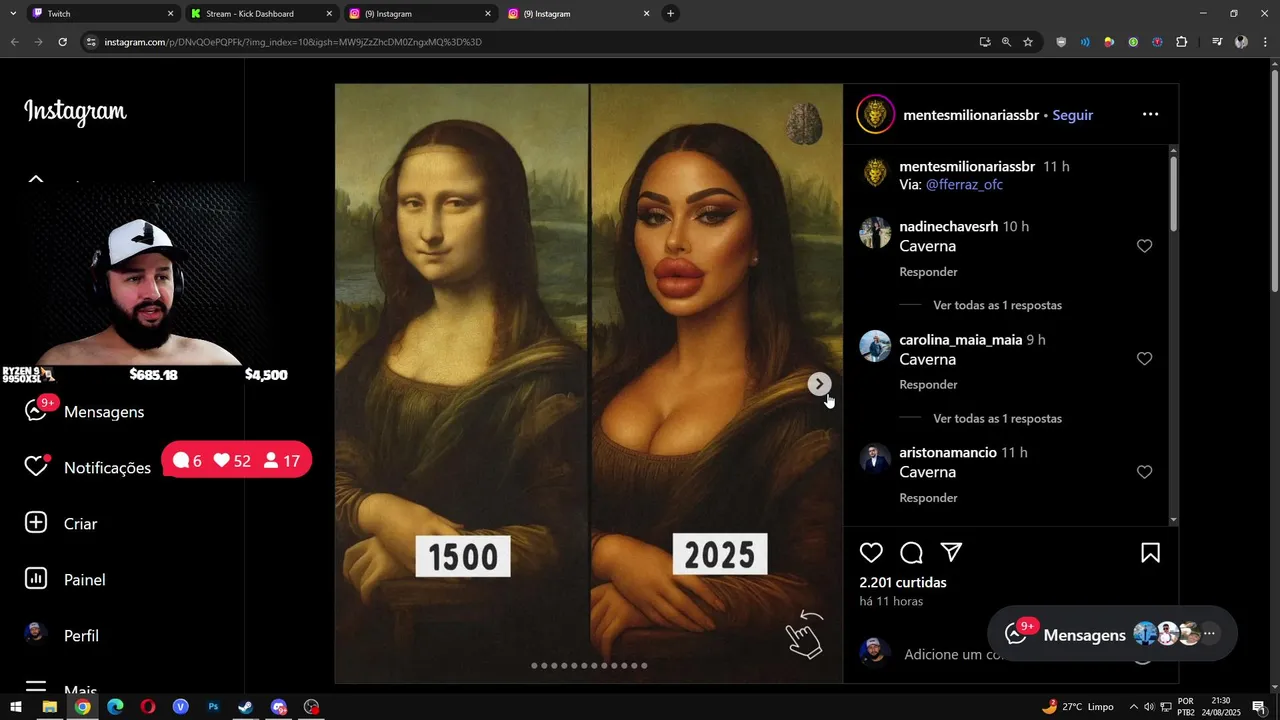The height and width of the screenshot is (720, 1280).
Task: Like nadinechavesrh's Caverna comment
Action: click(x=1144, y=246)
